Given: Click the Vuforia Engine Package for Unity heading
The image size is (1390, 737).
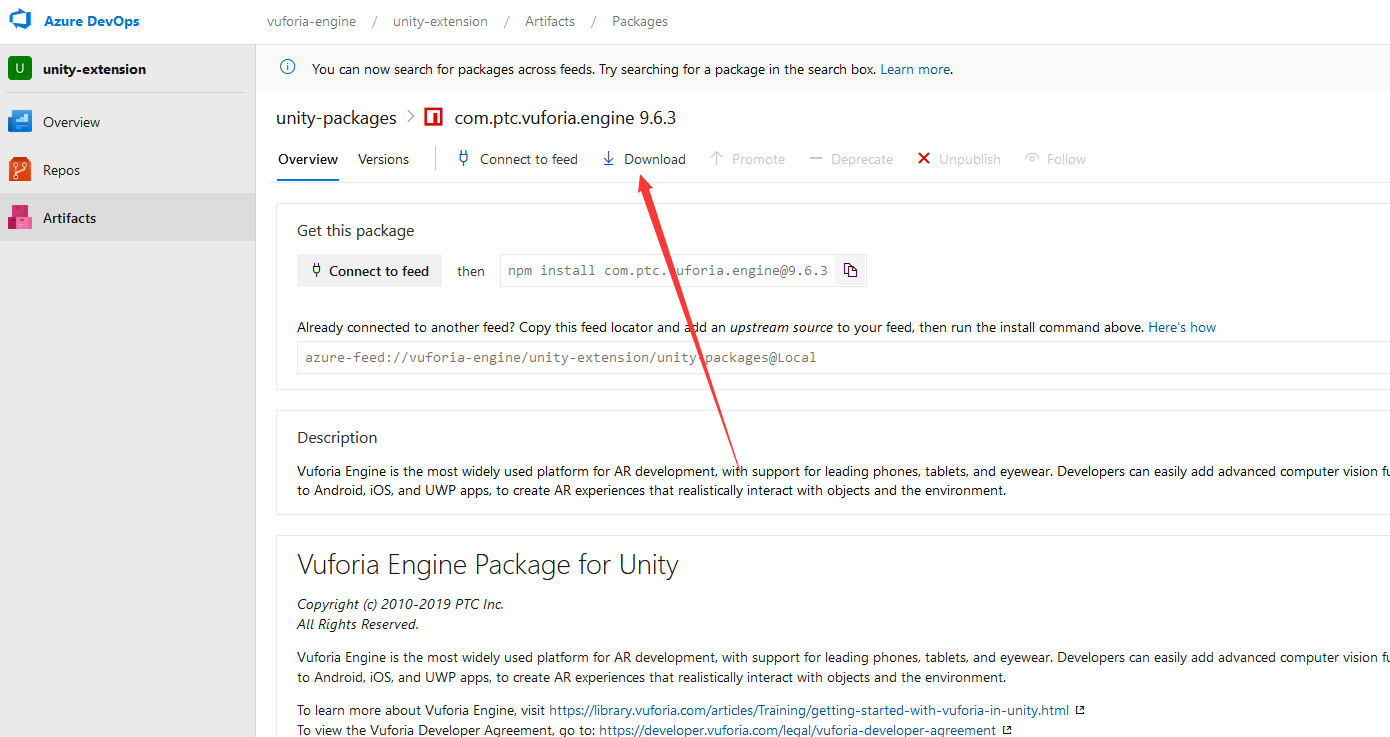Looking at the screenshot, I should [x=488, y=565].
